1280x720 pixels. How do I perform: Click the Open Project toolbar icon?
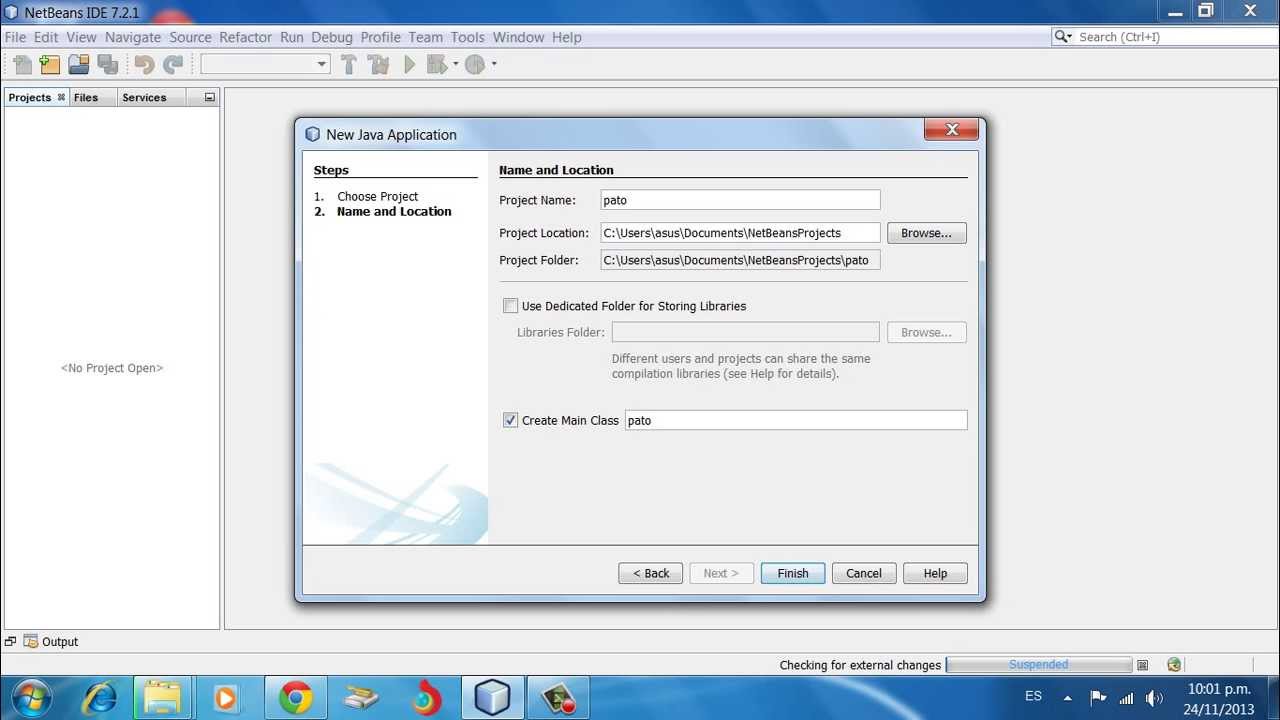[79, 64]
